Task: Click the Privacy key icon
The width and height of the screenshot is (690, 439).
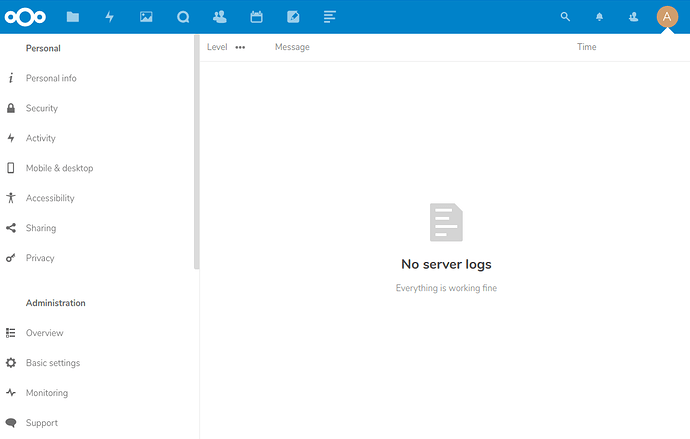Action: tap(11, 258)
